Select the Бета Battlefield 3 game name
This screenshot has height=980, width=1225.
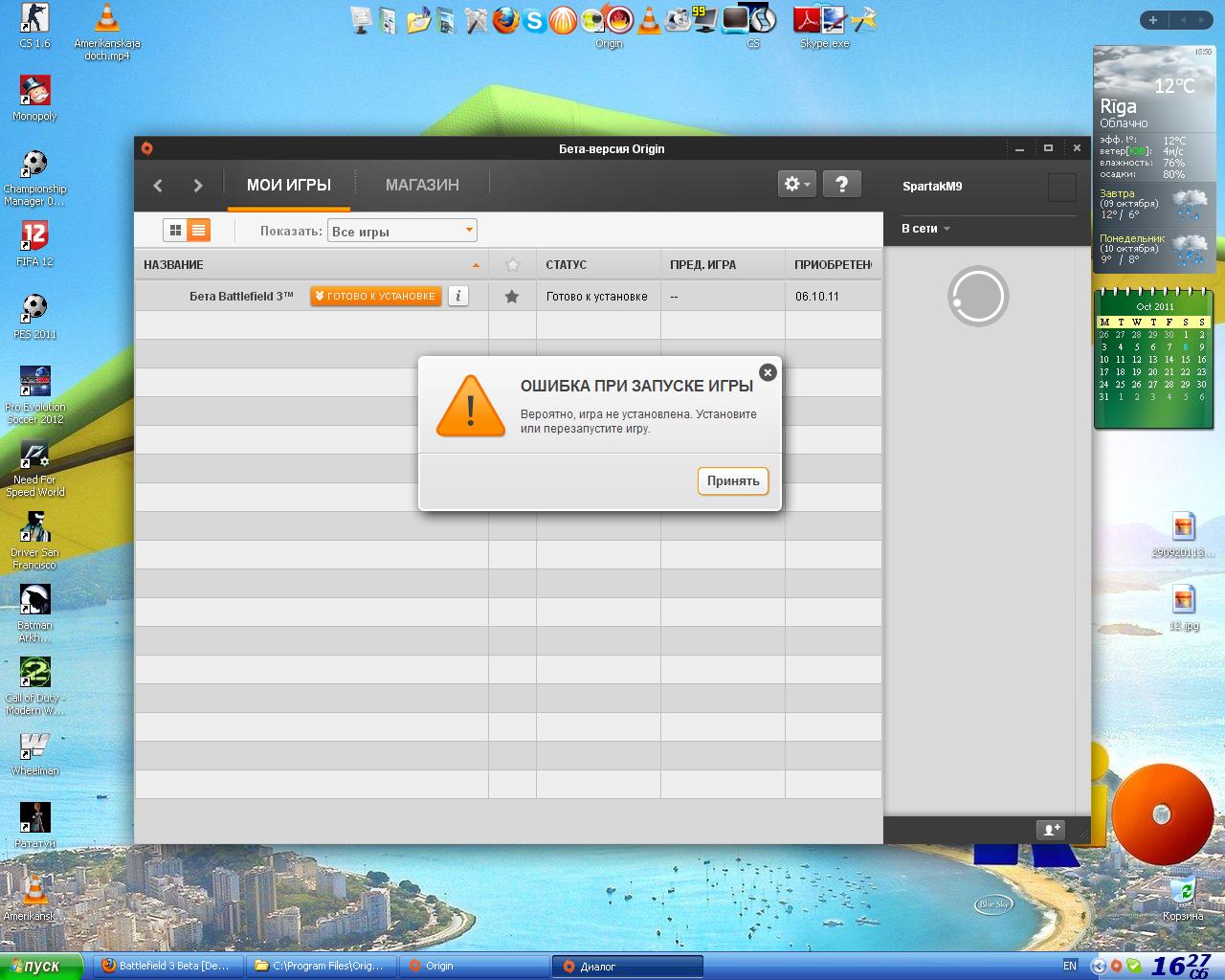[241, 297]
